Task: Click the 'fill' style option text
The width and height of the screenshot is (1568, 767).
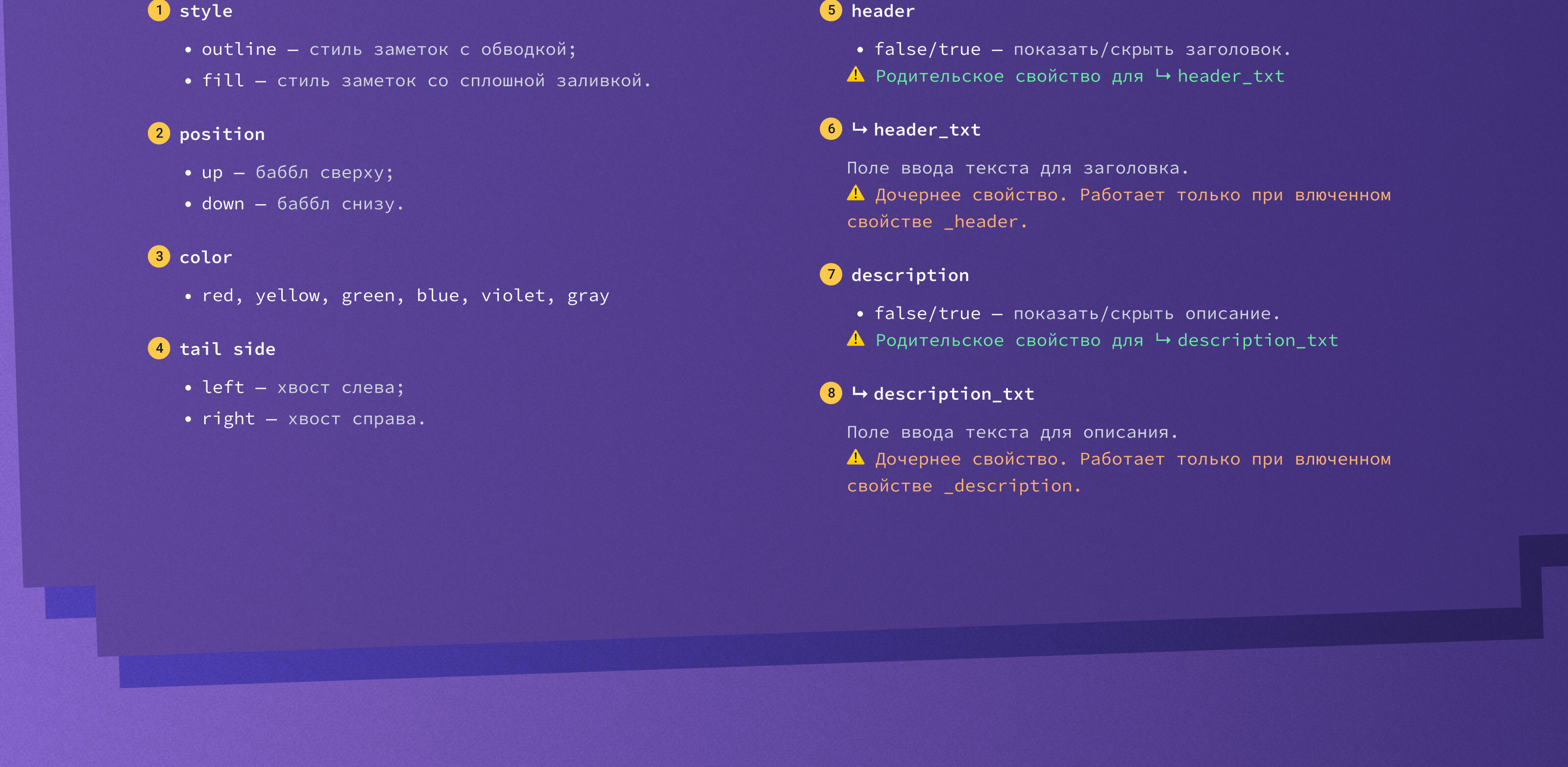Action: 223,80
